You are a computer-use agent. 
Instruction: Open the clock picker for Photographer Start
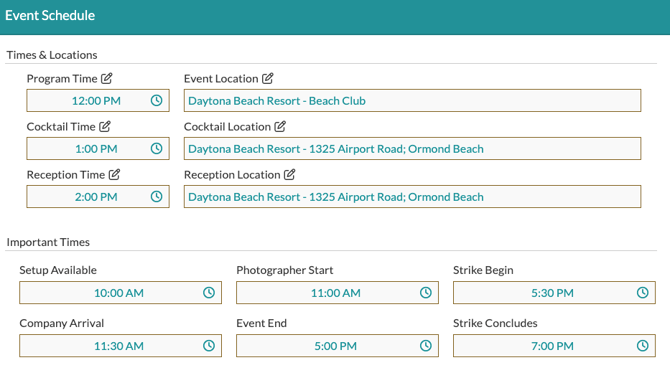426,292
